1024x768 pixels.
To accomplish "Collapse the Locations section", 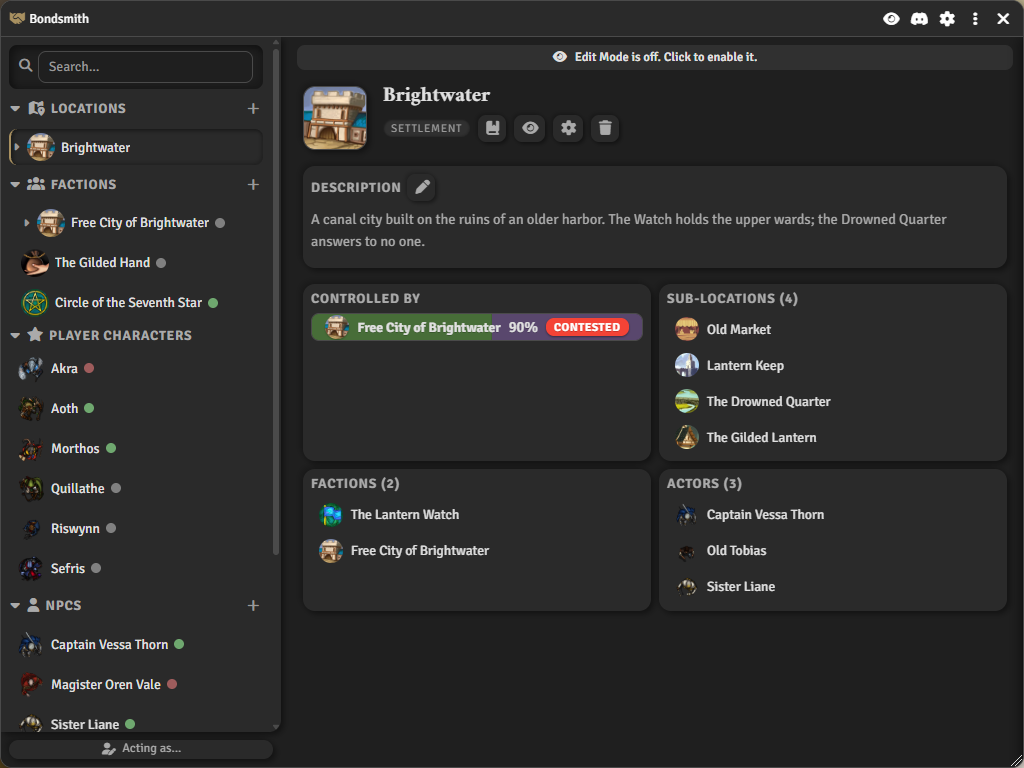I will (x=16, y=108).
